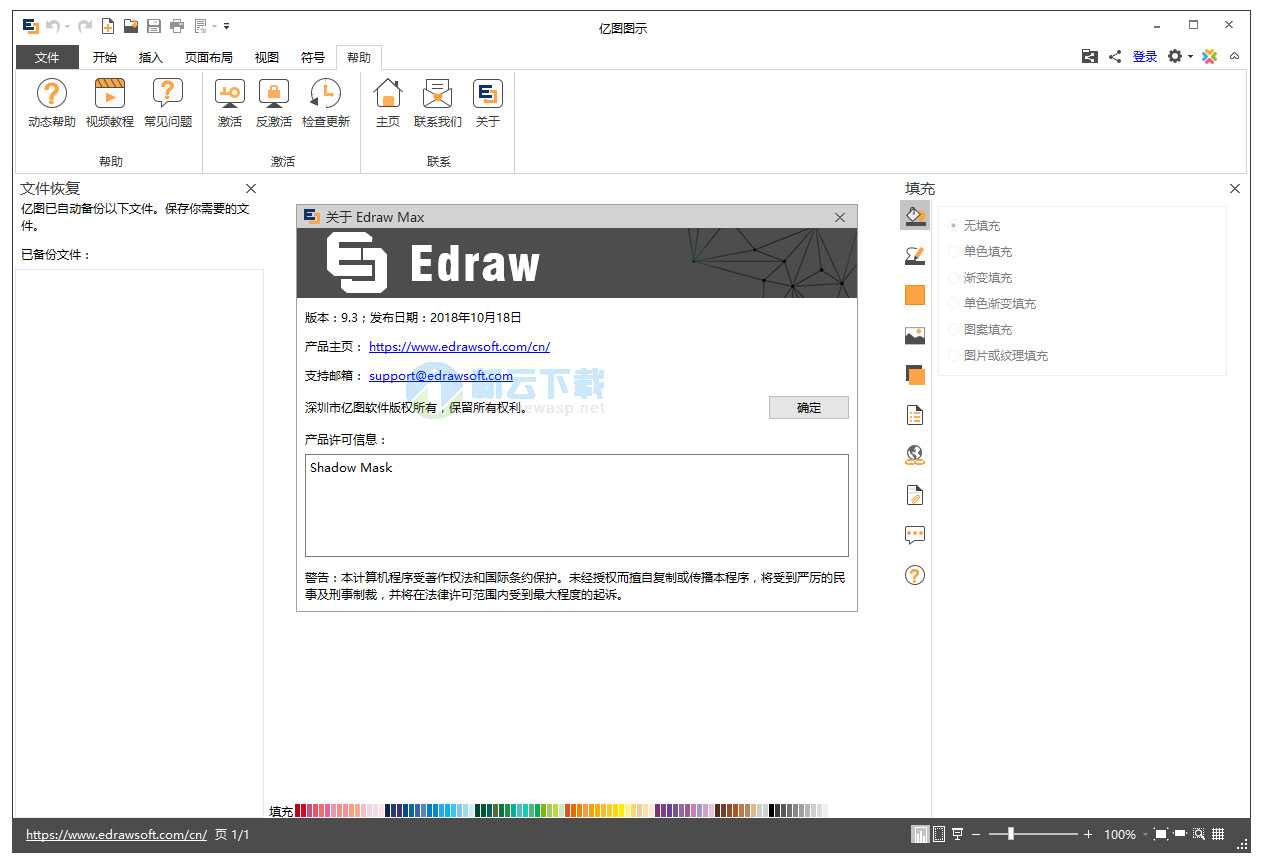Choose the gradient fill (渐变填充) option

click(x=954, y=278)
